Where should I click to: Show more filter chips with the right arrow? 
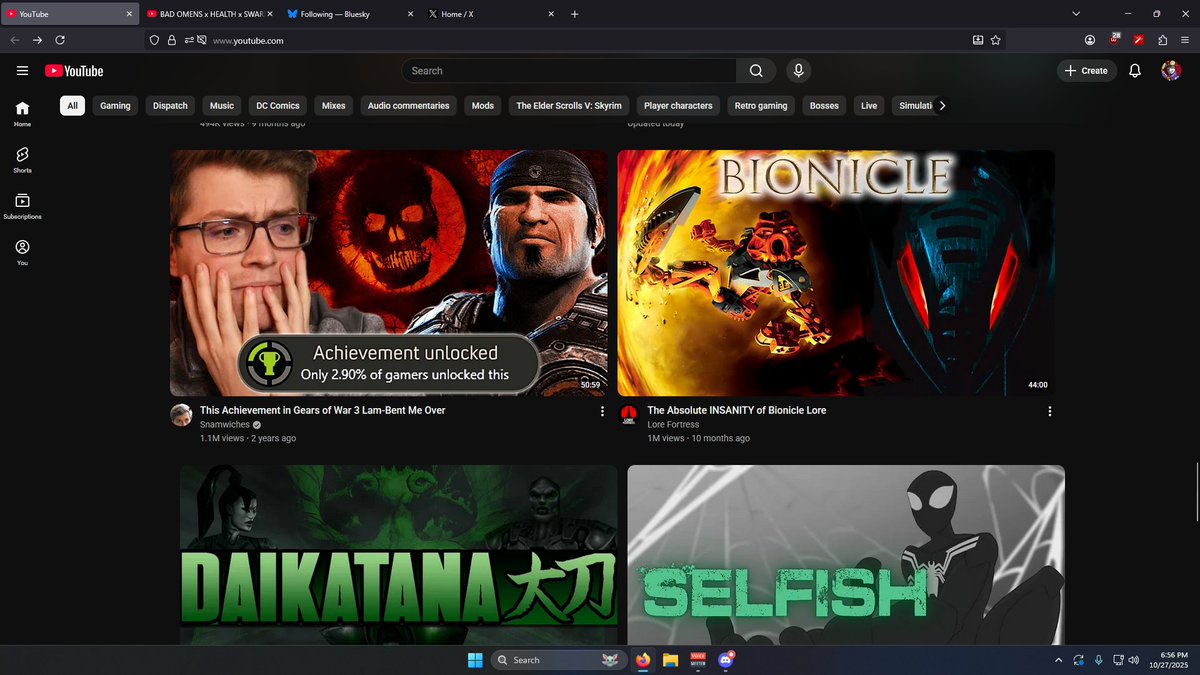(941, 105)
